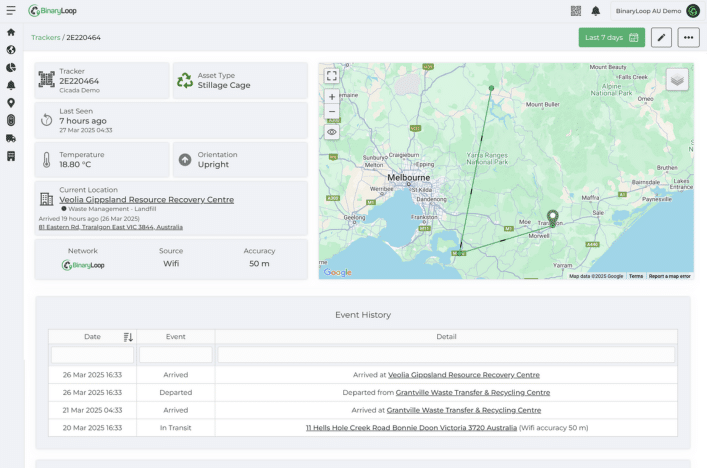
Task: Open the tracker device icon in sidebar
Action: click(x=11, y=120)
